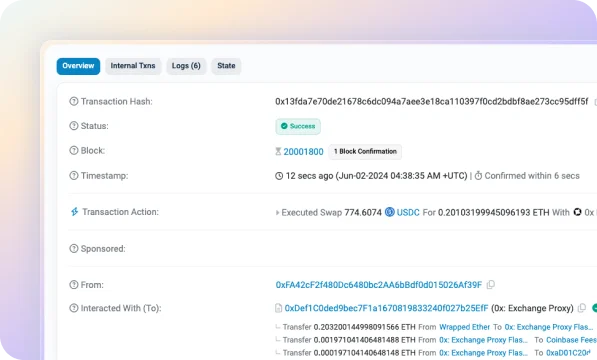Open the From address 0xFA42cF2f link
This screenshot has width=597, height=360.
pyautogui.click(x=379, y=285)
